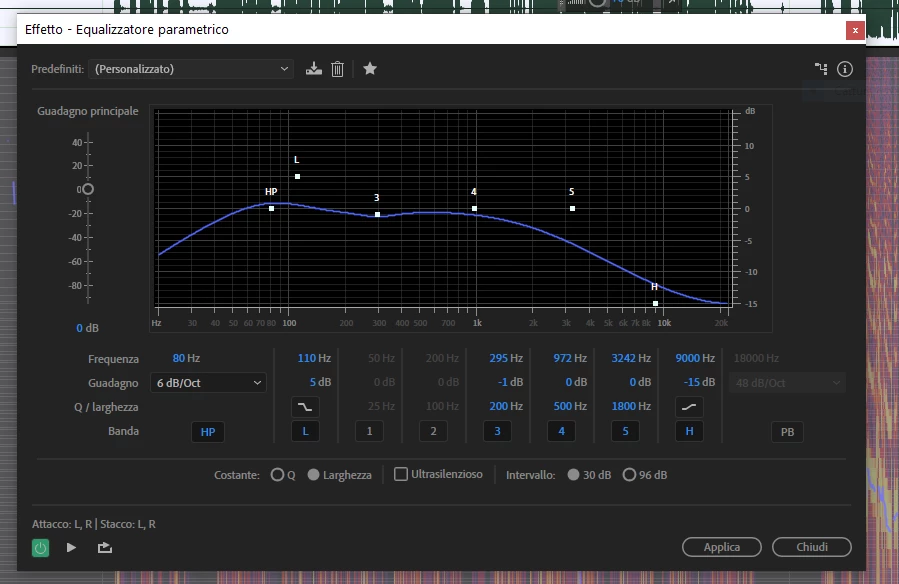Viewport: 899px width, 584px height.
Task: Click the dimmed 25 Hz width value
Action: 381,406
